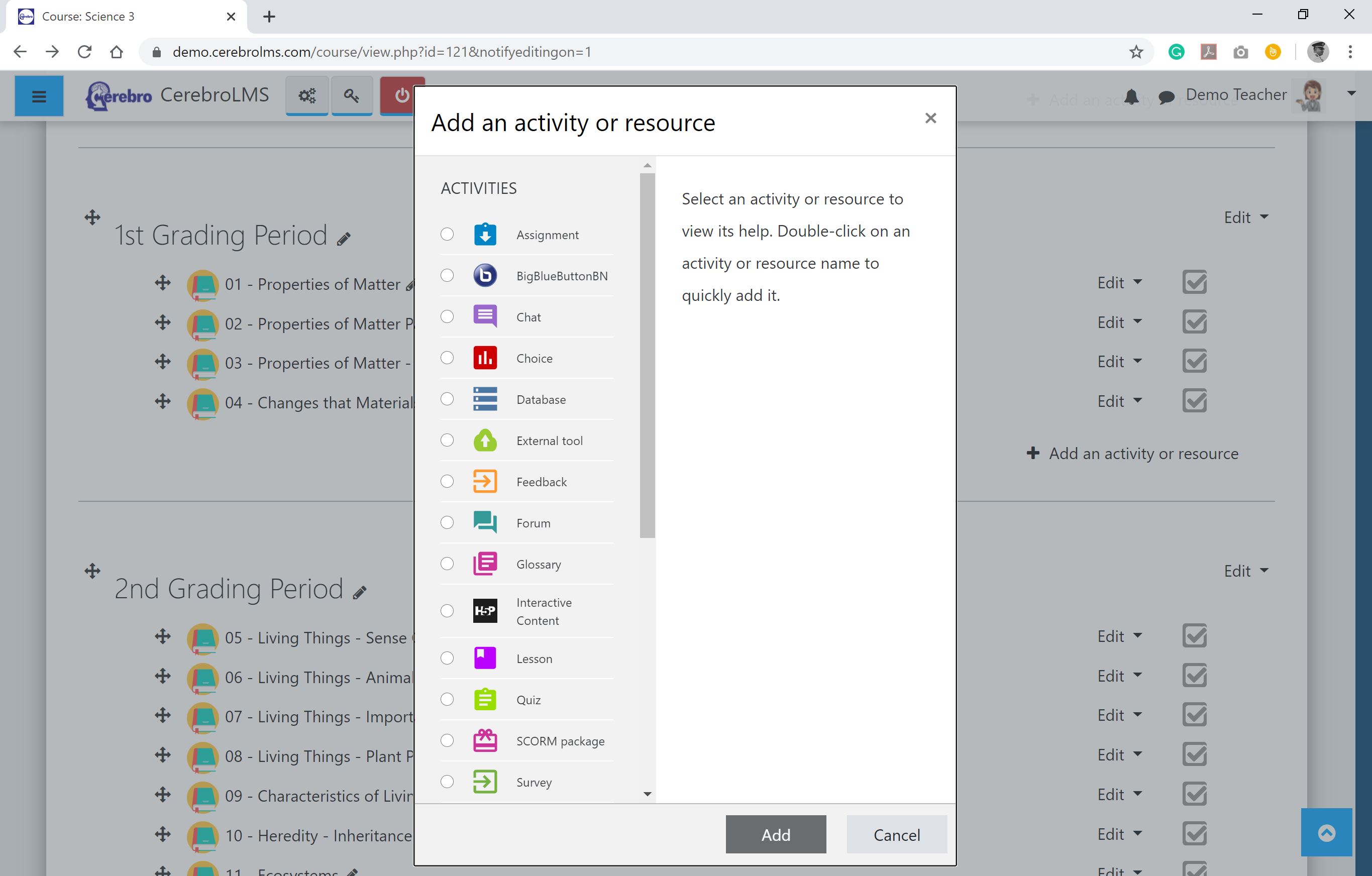Click the blue hamburger menu button
This screenshot has height=876, width=1372.
point(39,96)
